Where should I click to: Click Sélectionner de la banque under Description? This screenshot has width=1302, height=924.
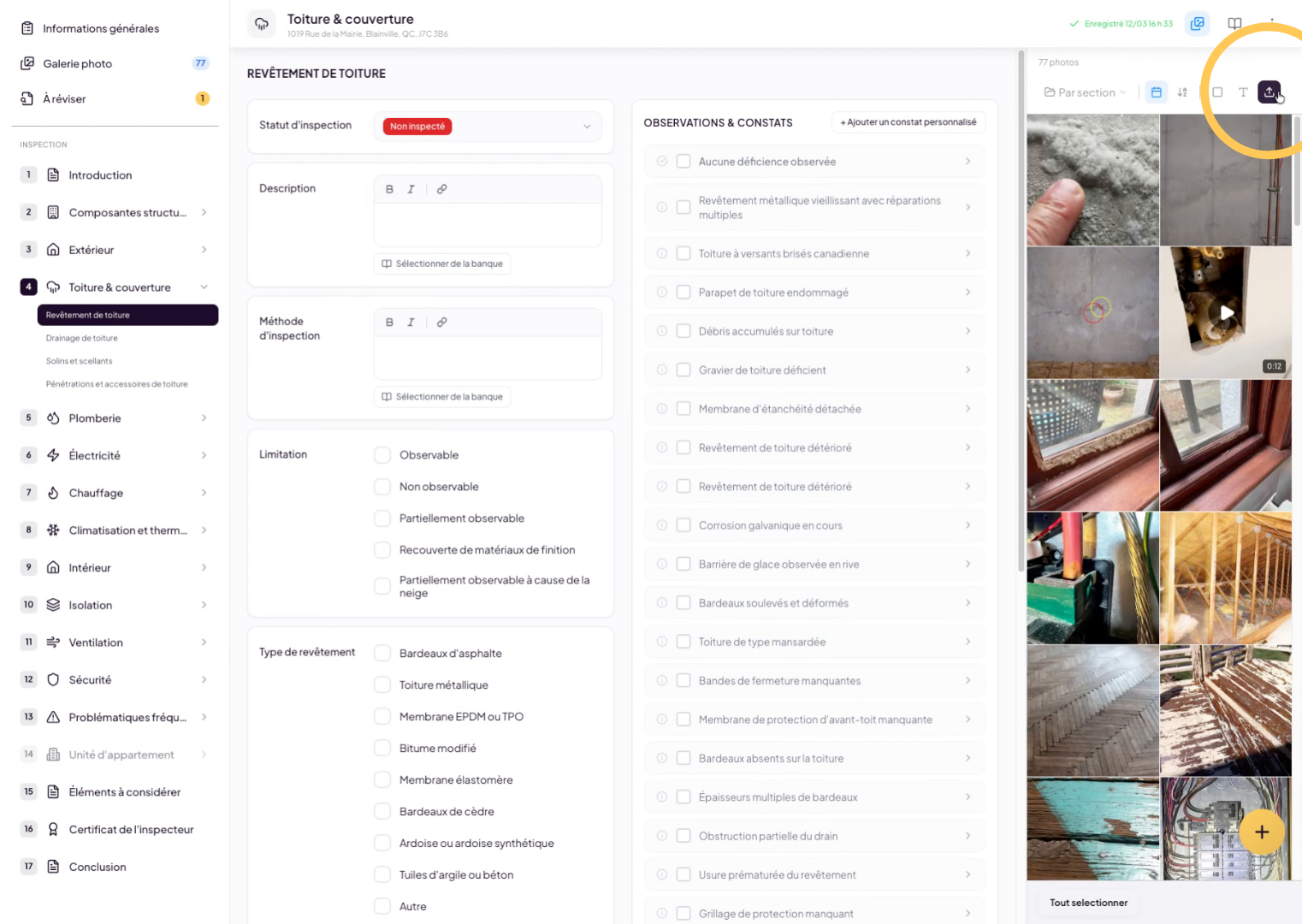click(x=442, y=264)
